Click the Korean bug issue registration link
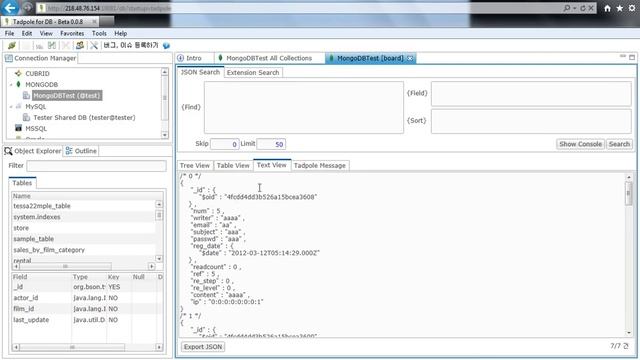640x360 pixels. tap(131, 45)
